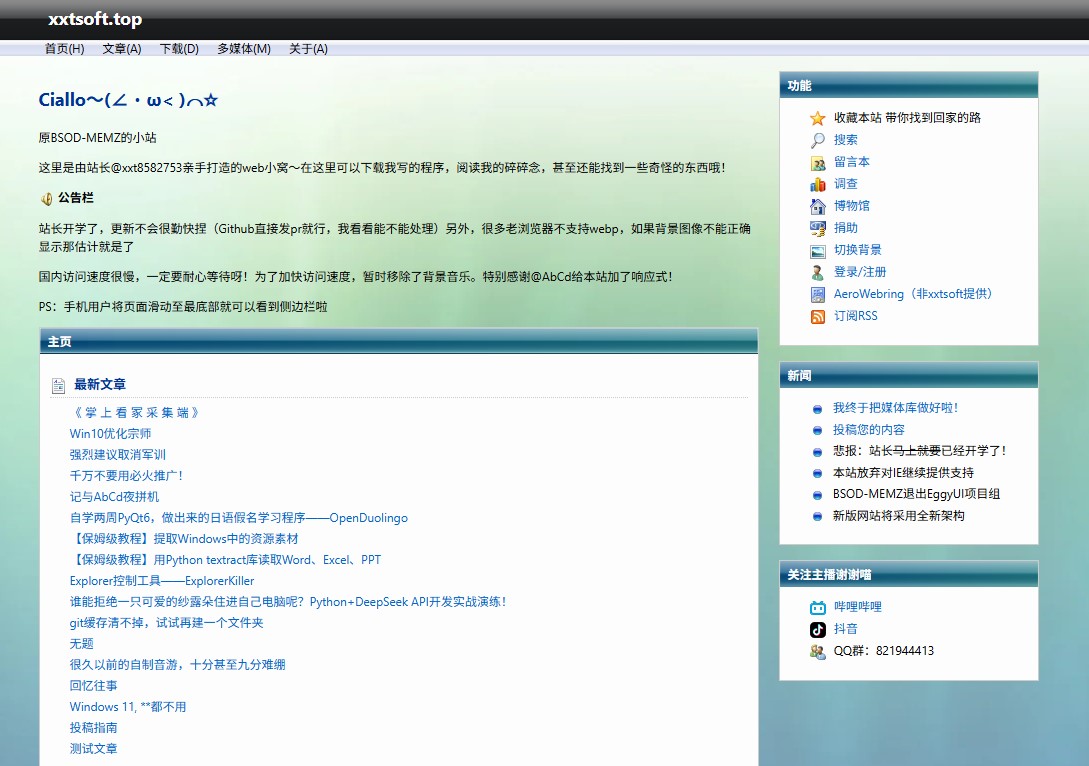Click the AeroWebring icon
The image size is (1089, 766).
pos(817,294)
